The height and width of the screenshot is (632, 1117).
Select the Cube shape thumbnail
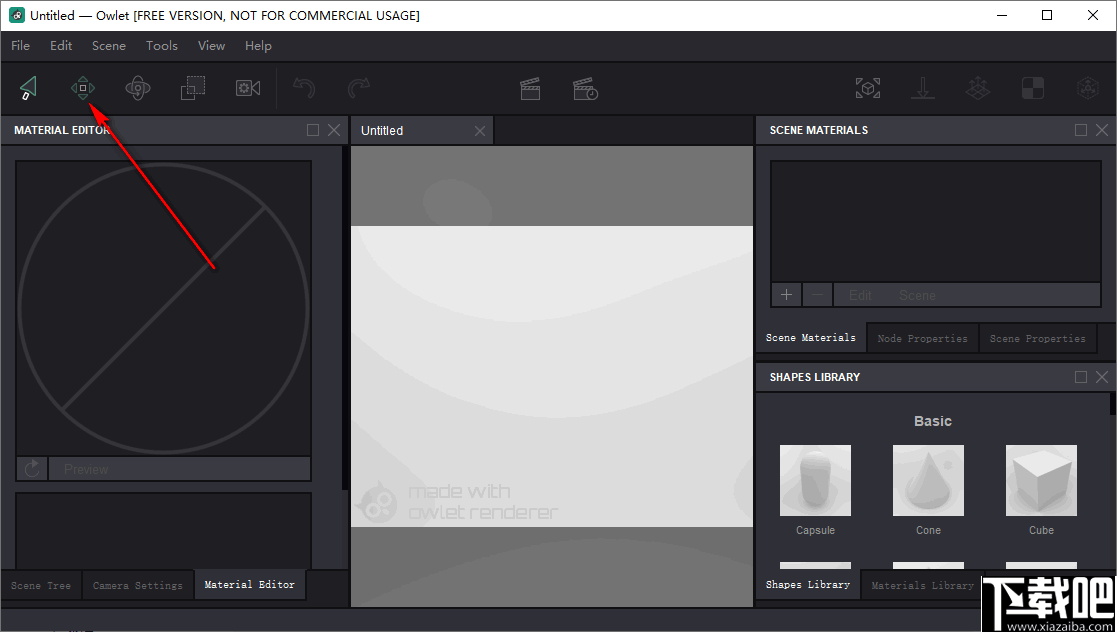point(1041,480)
